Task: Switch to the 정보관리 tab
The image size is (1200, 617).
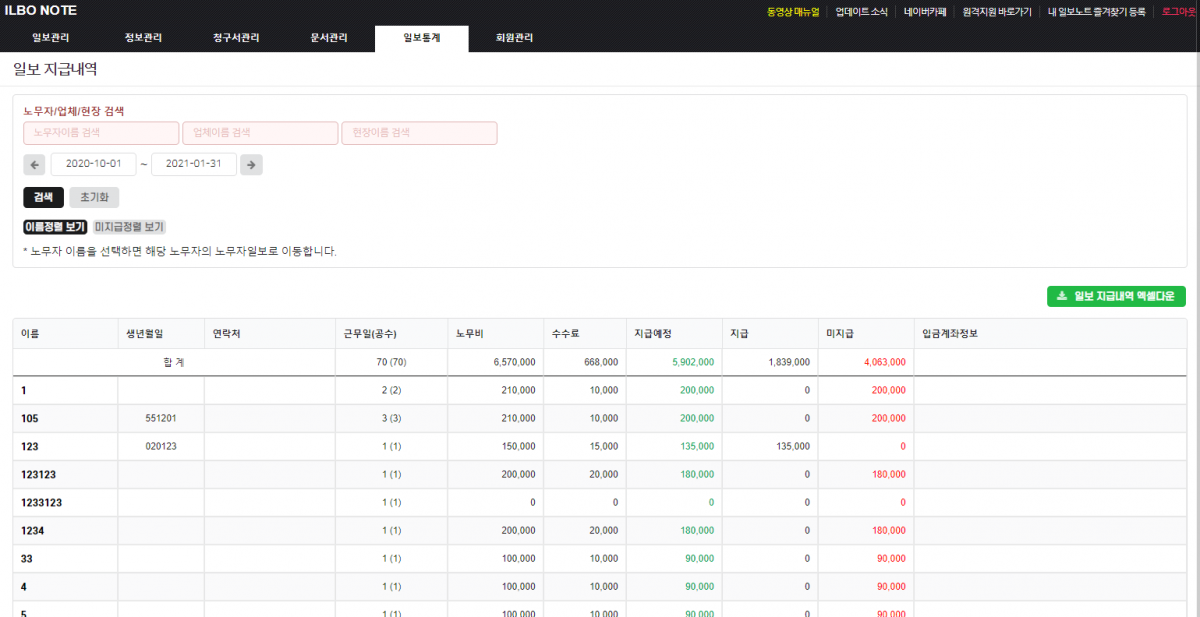Action: (143, 38)
